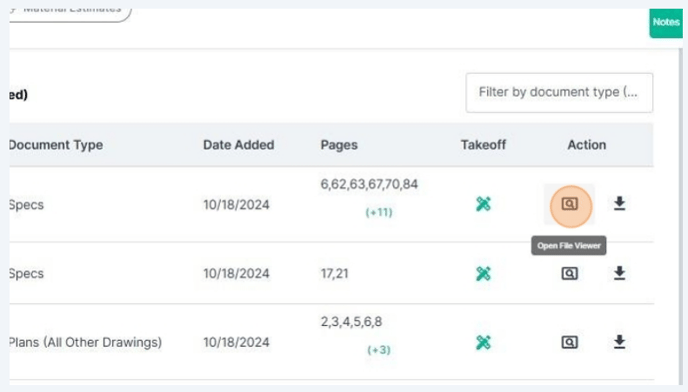
Task: Click the Action column header
Action: point(587,145)
